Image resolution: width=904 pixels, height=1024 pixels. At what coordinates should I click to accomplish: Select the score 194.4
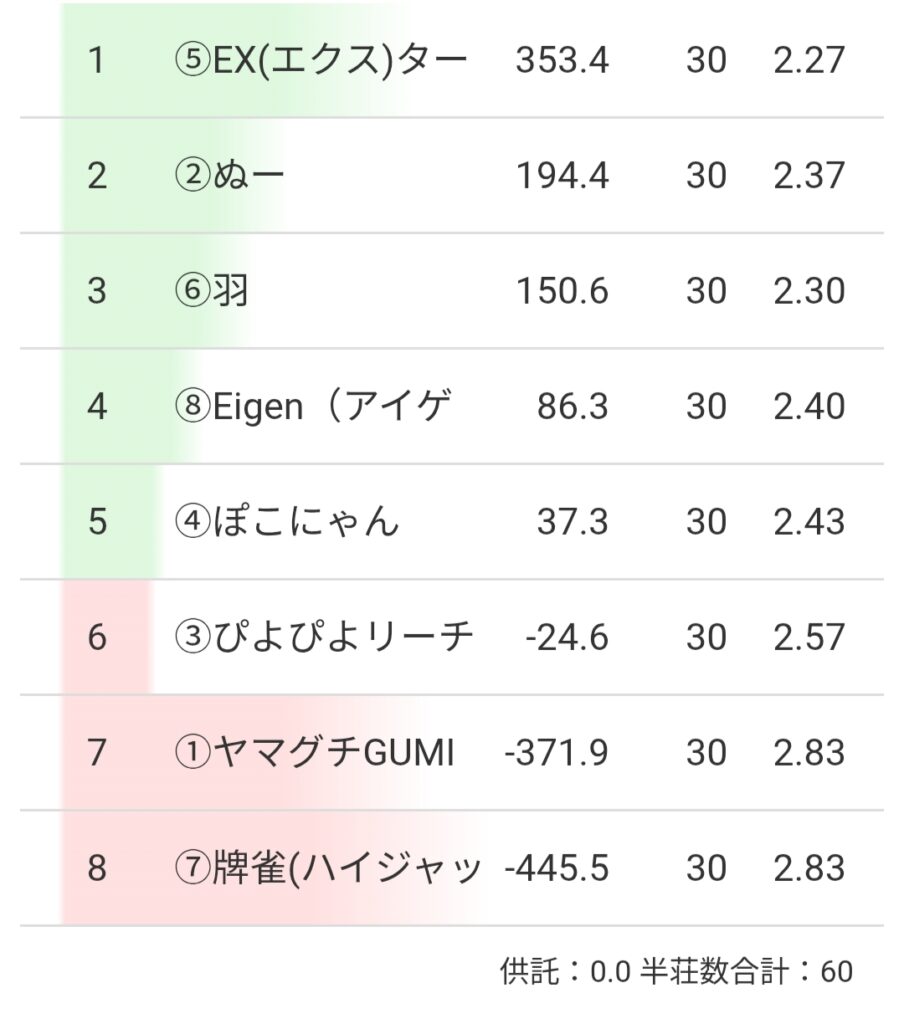click(x=562, y=176)
